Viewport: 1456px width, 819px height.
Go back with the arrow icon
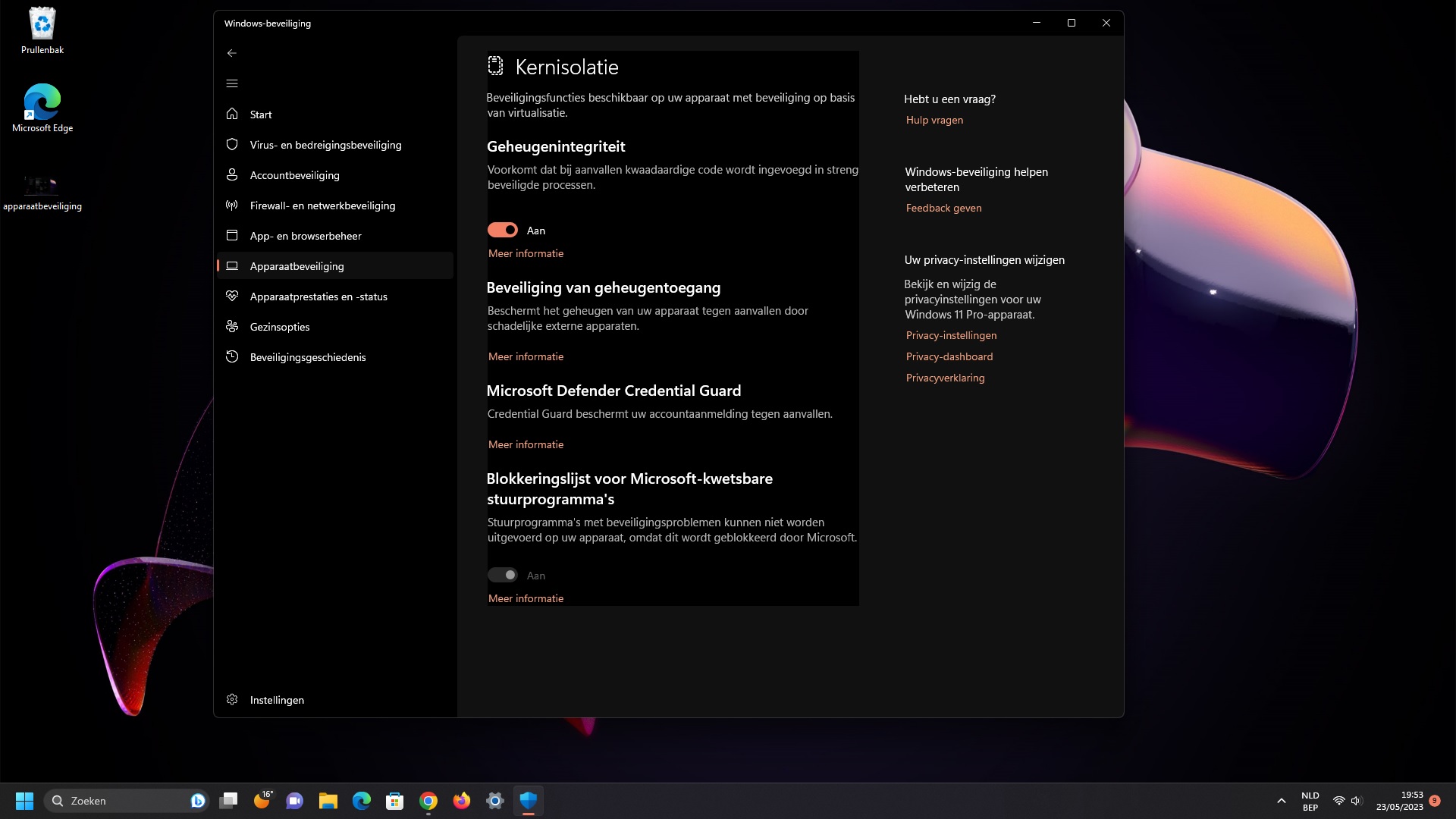pos(232,53)
